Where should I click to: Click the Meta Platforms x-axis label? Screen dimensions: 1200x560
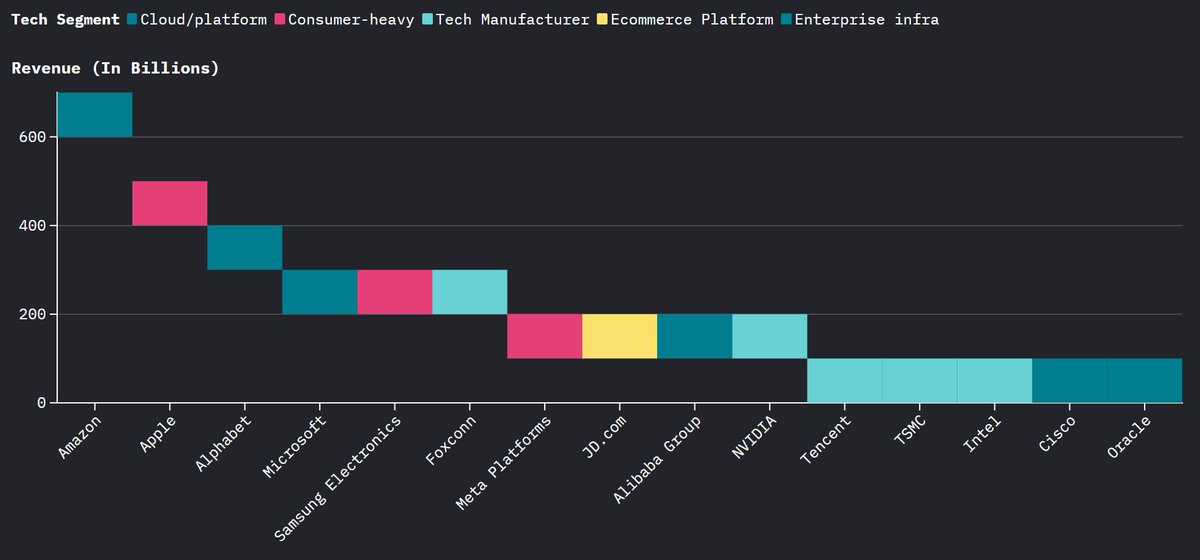503,463
